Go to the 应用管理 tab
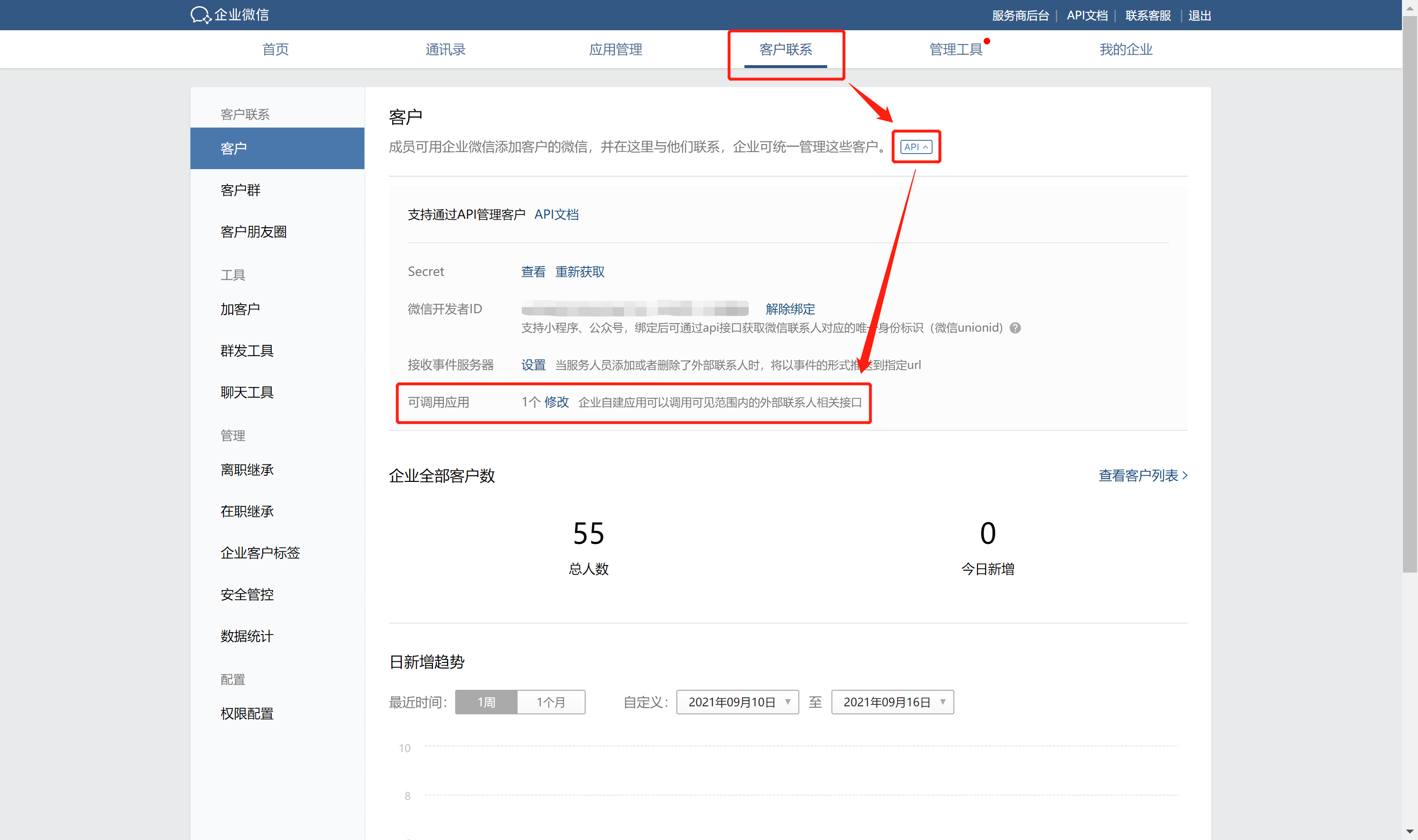Viewport: 1418px width, 840px height. pos(615,49)
